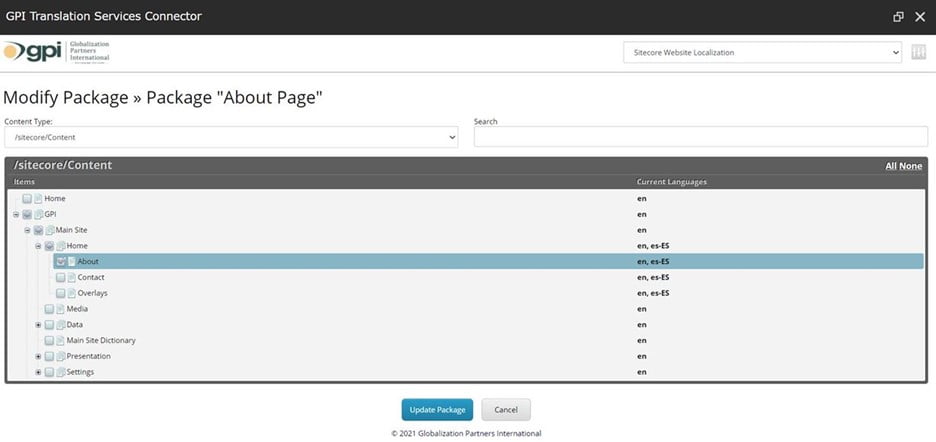The width and height of the screenshot is (936, 442).
Task: Check the Presentation item checkbox
Action: pos(49,357)
